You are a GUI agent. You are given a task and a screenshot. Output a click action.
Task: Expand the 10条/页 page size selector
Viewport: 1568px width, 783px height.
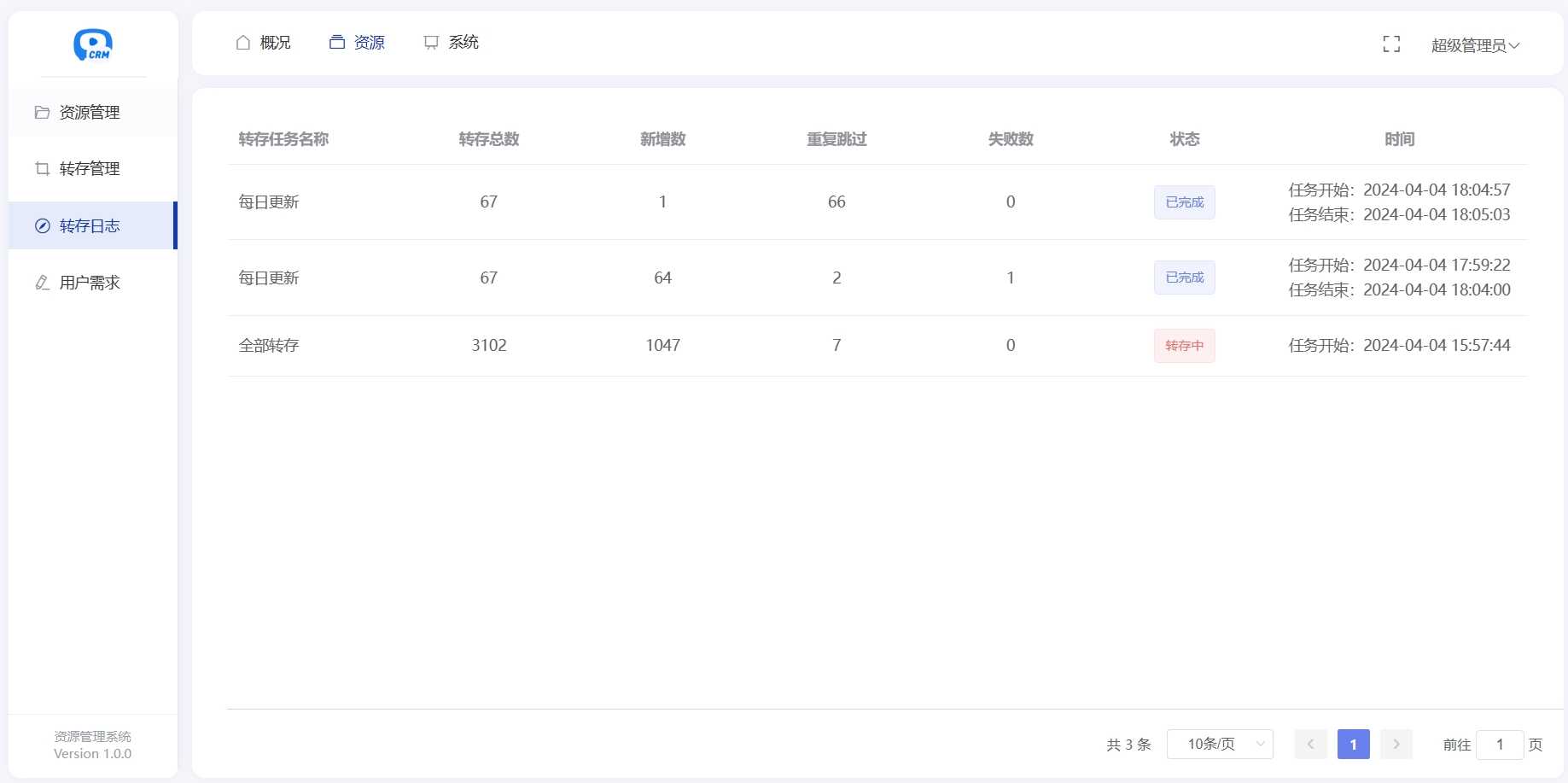coord(1220,745)
